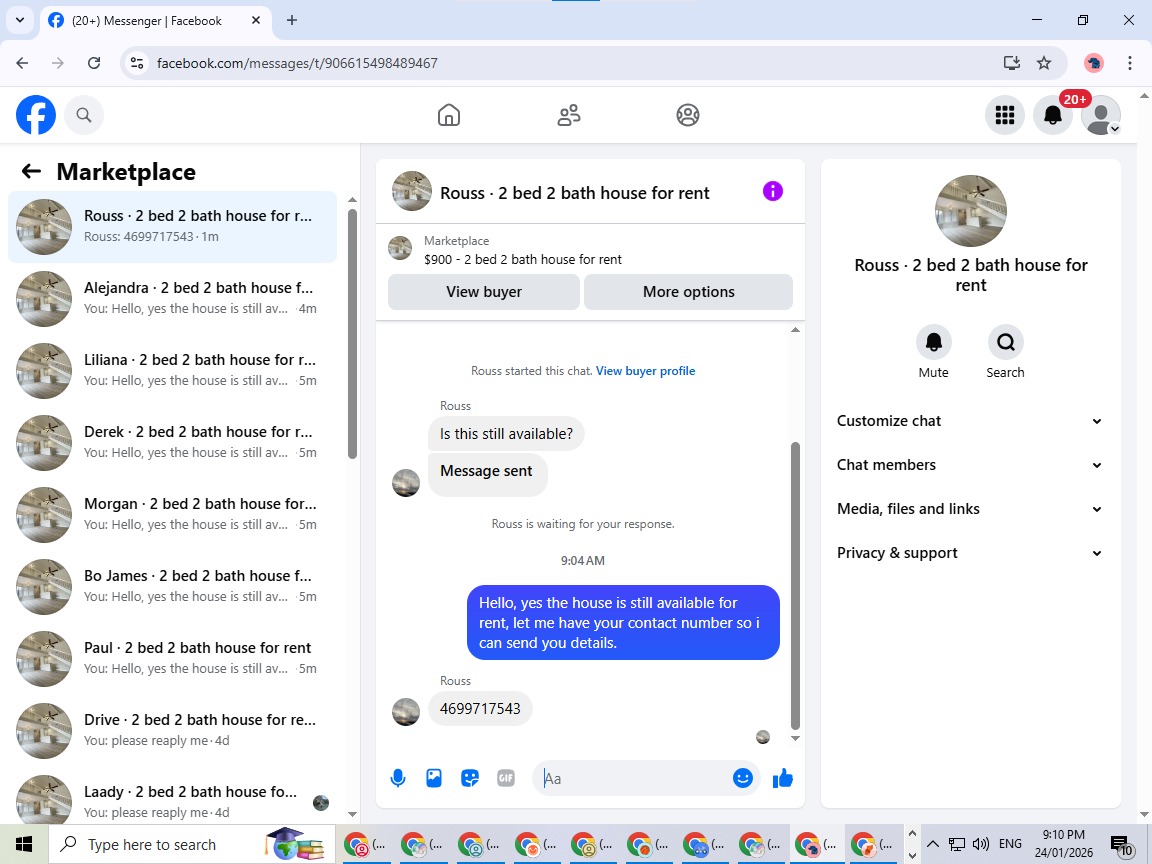The height and width of the screenshot is (864, 1152).
Task: Open Laady conversation
Action: [173, 797]
